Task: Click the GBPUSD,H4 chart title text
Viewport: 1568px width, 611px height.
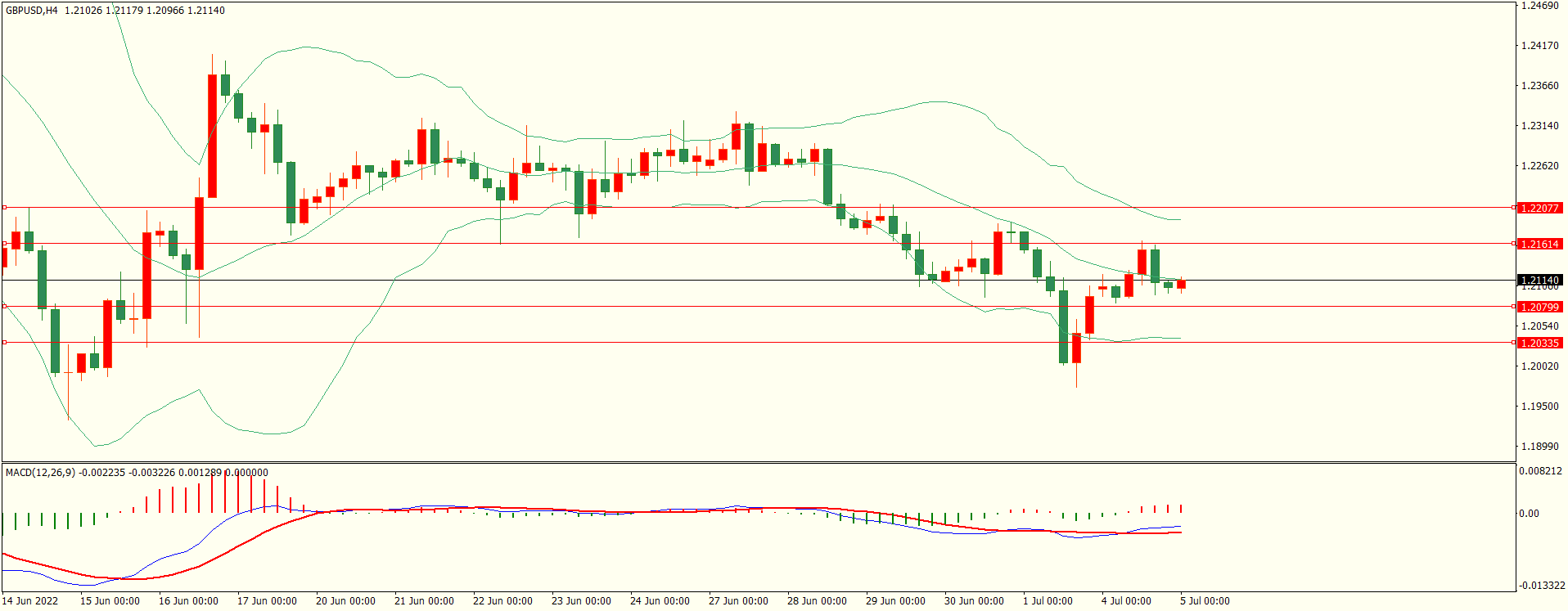Action: coord(32,11)
